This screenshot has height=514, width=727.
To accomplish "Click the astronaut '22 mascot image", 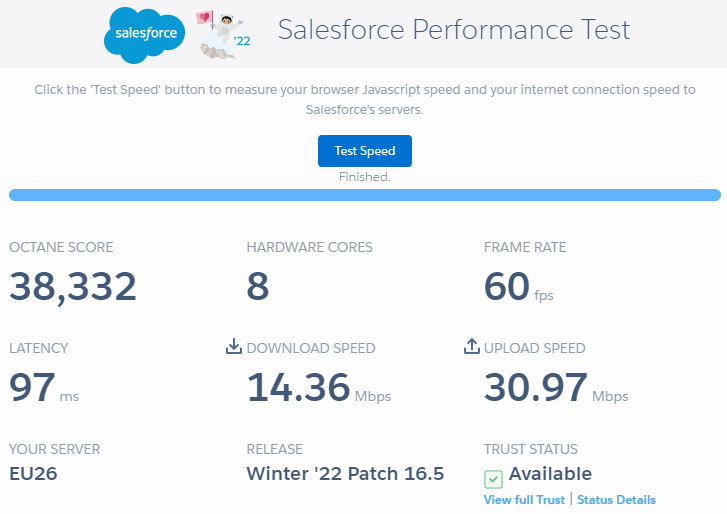I will (223, 35).
